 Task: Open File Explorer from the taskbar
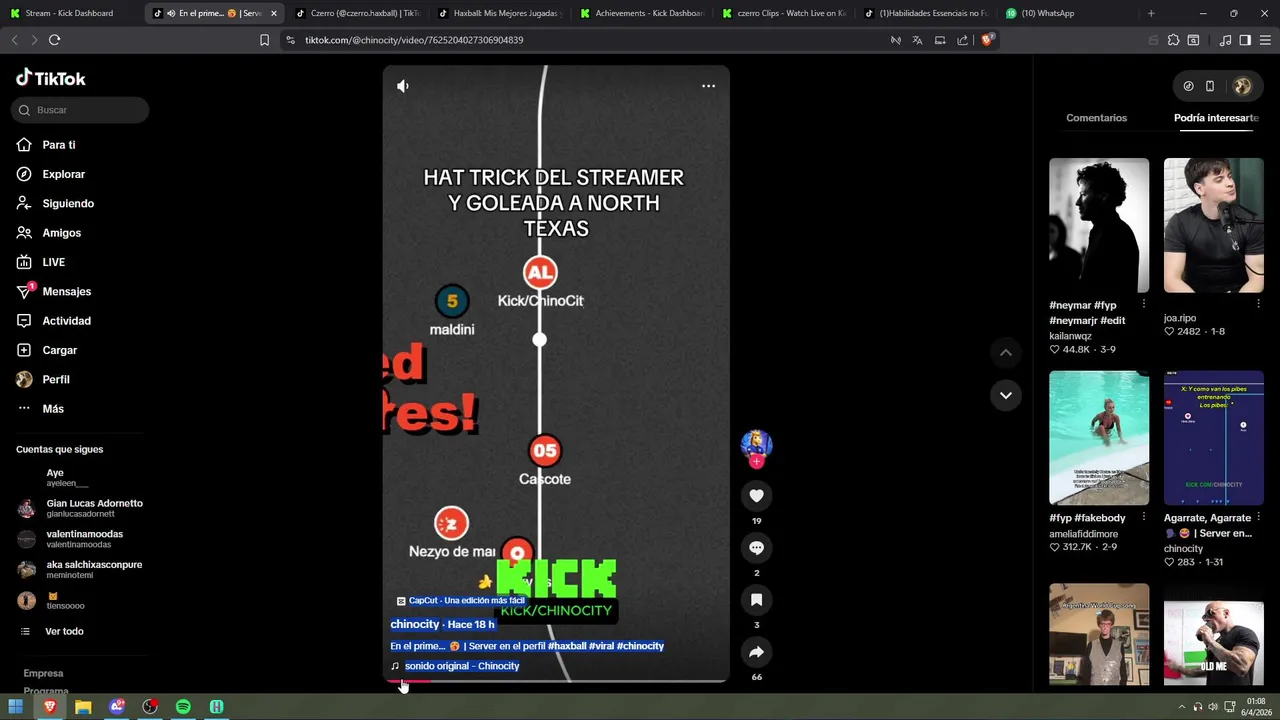83,707
